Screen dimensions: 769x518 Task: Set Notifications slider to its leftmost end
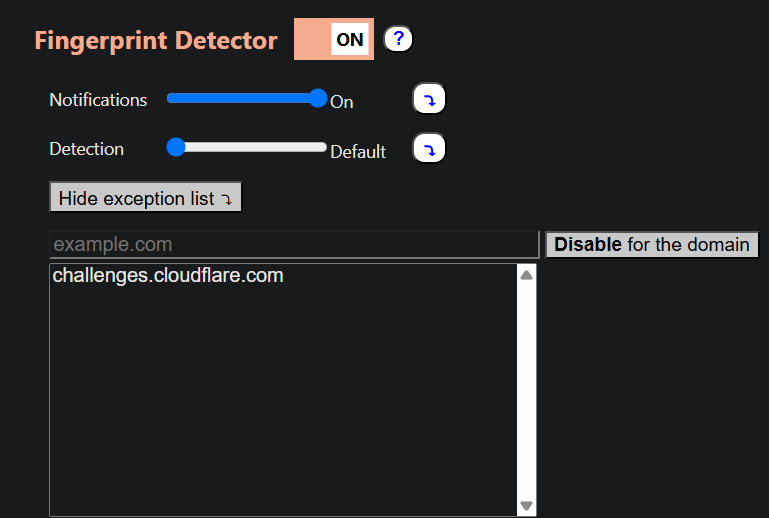point(171,98)
